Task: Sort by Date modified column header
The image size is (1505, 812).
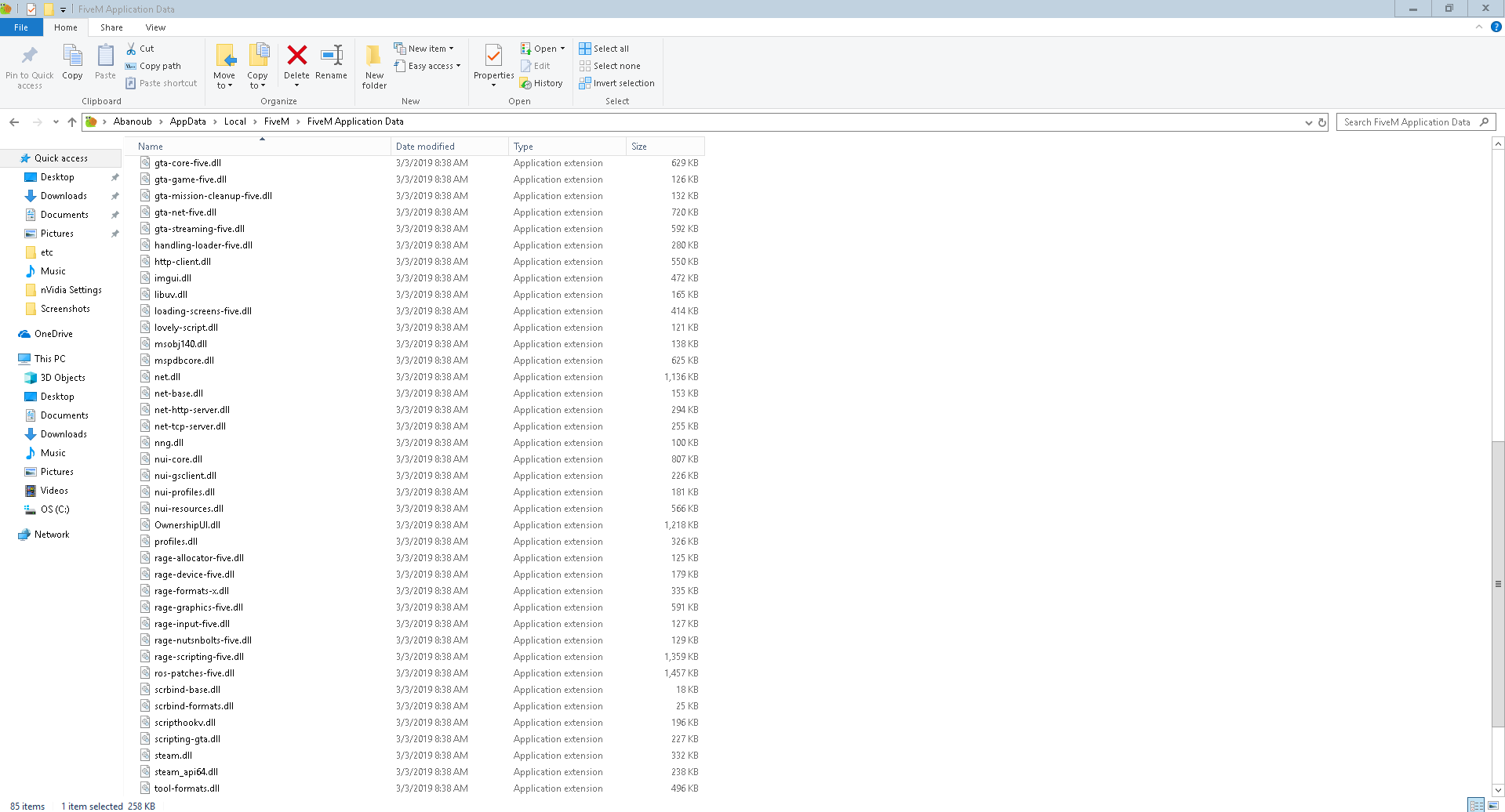Action: coord(449,147)
